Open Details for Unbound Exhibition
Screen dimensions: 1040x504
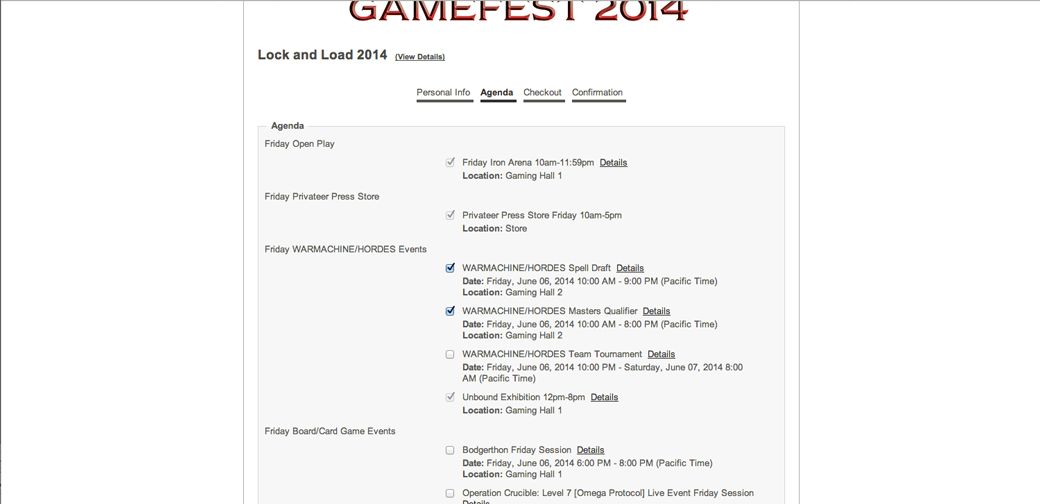pos(604,398)
